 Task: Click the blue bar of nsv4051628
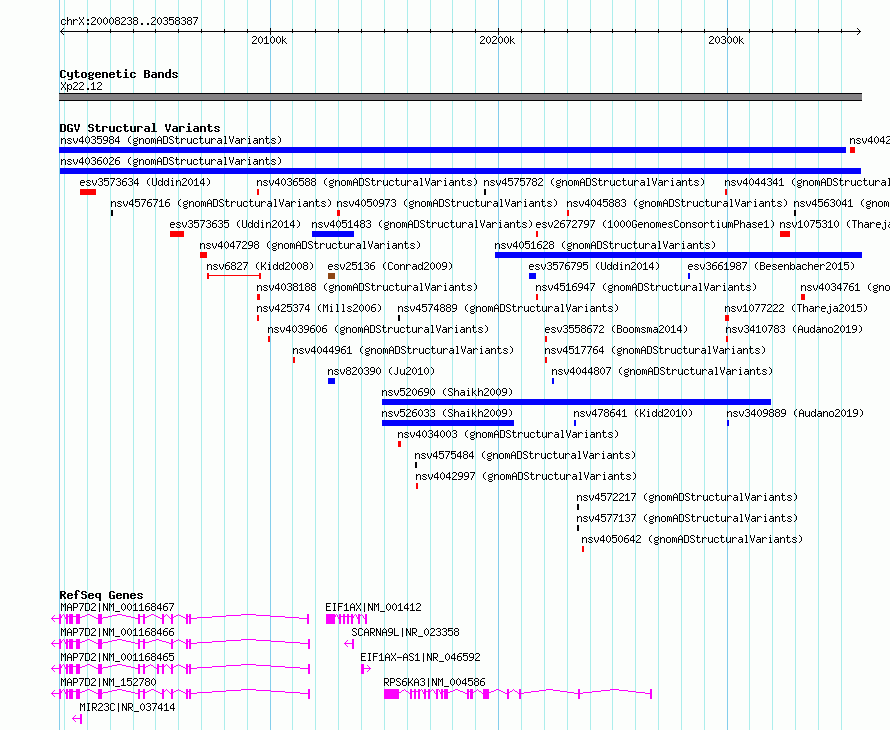tap(678, 255)
